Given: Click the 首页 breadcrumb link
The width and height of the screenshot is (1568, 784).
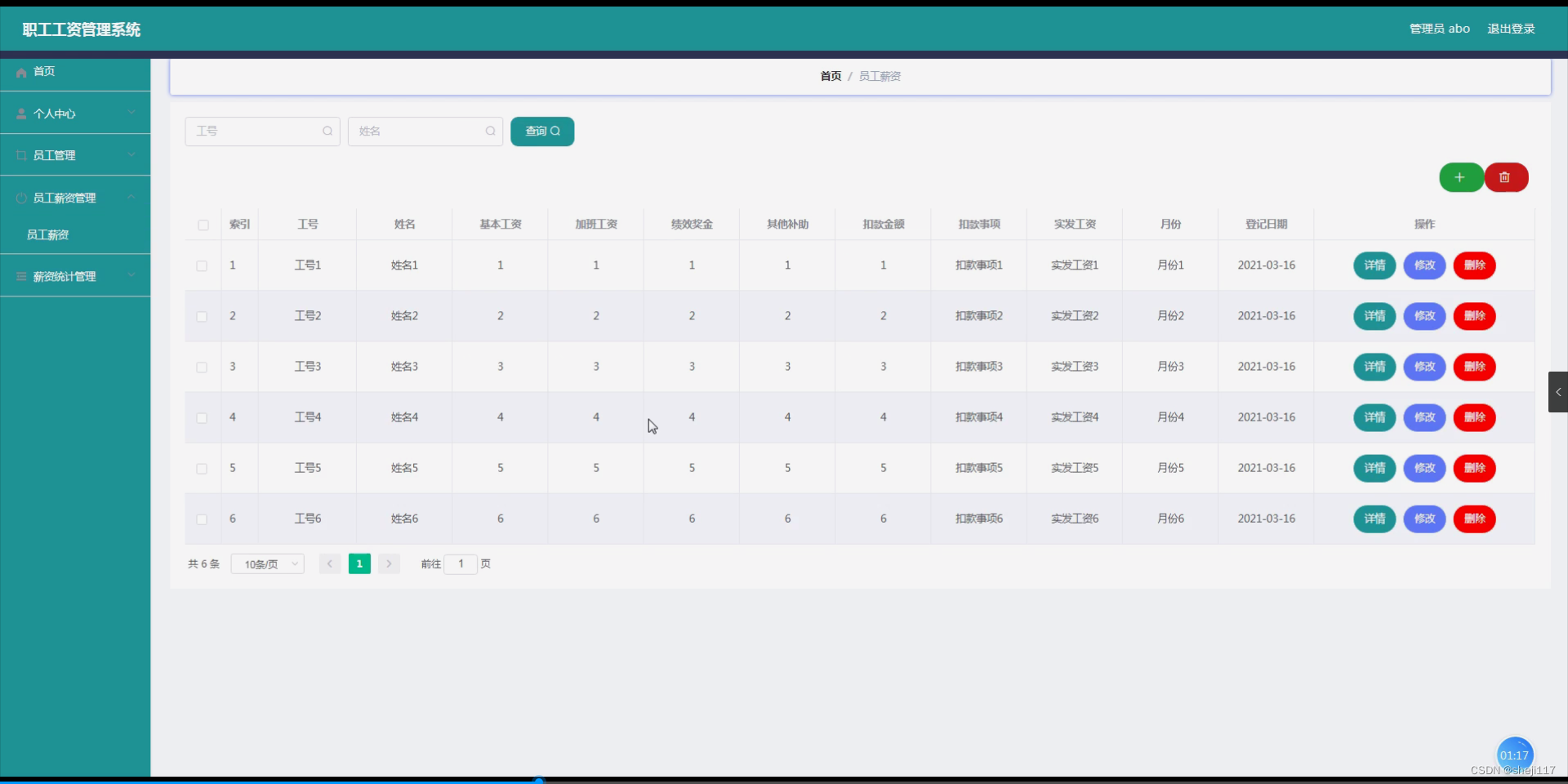Looking at the screenshot, I should [x=831, y=76].
